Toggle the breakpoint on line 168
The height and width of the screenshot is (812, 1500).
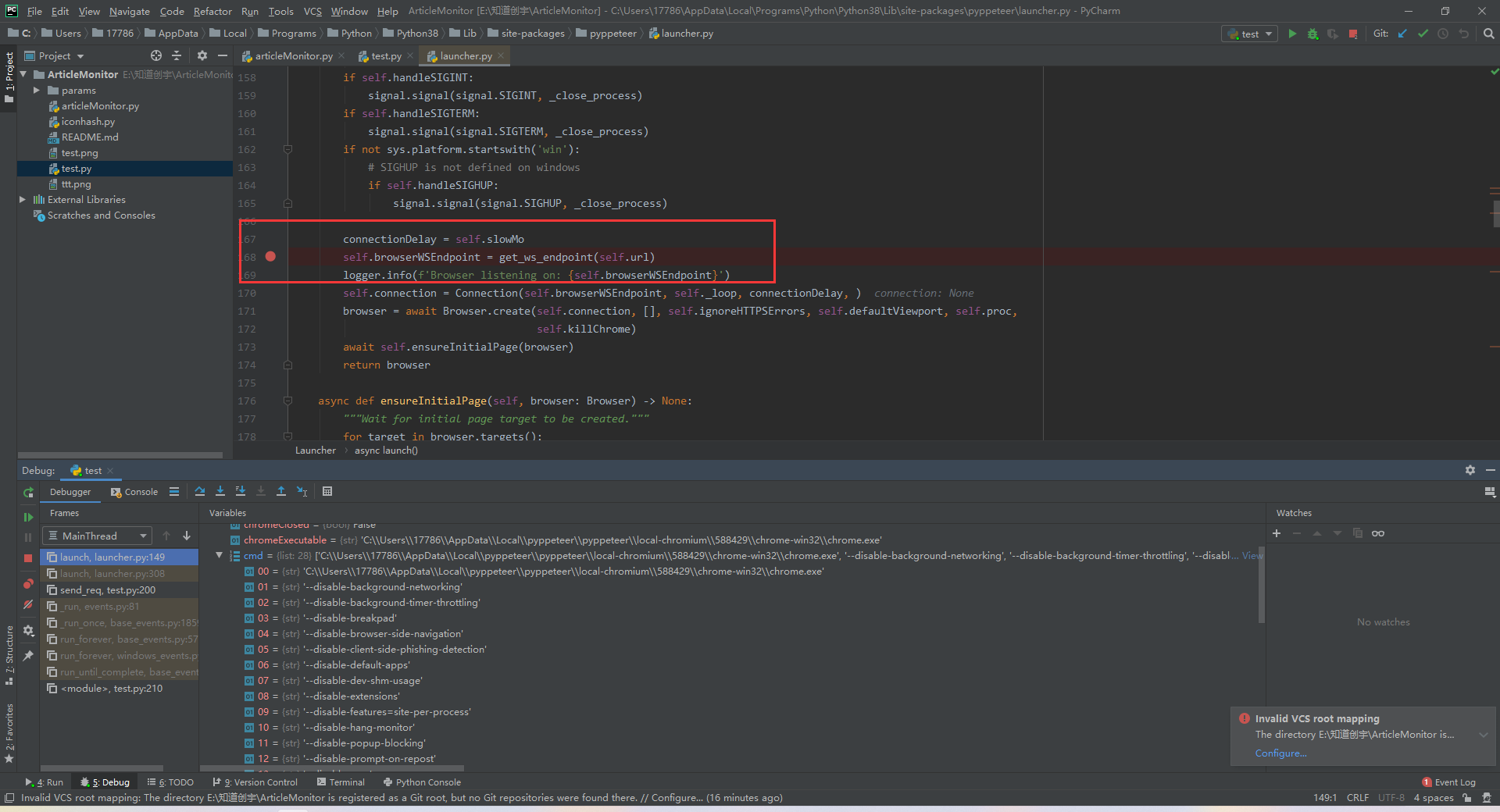270,256
